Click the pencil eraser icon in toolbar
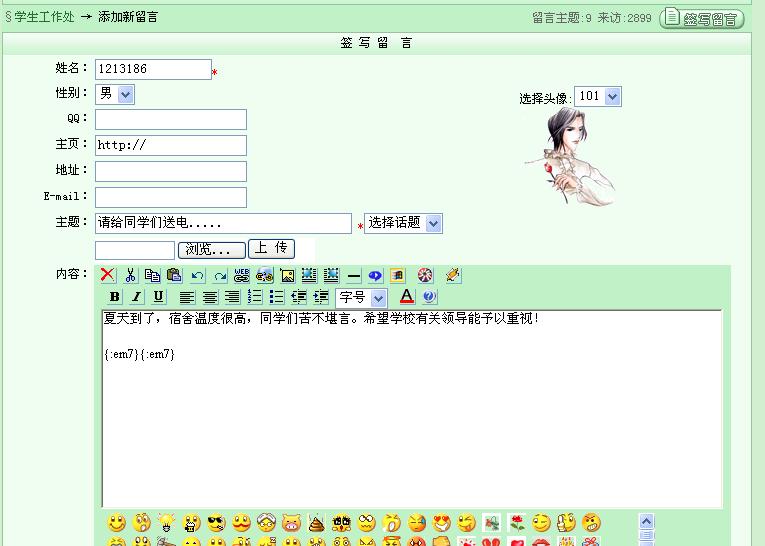Image resolution: width=765 pixels, height=546 pixels. pyautogui.click(x=453, y=275)
